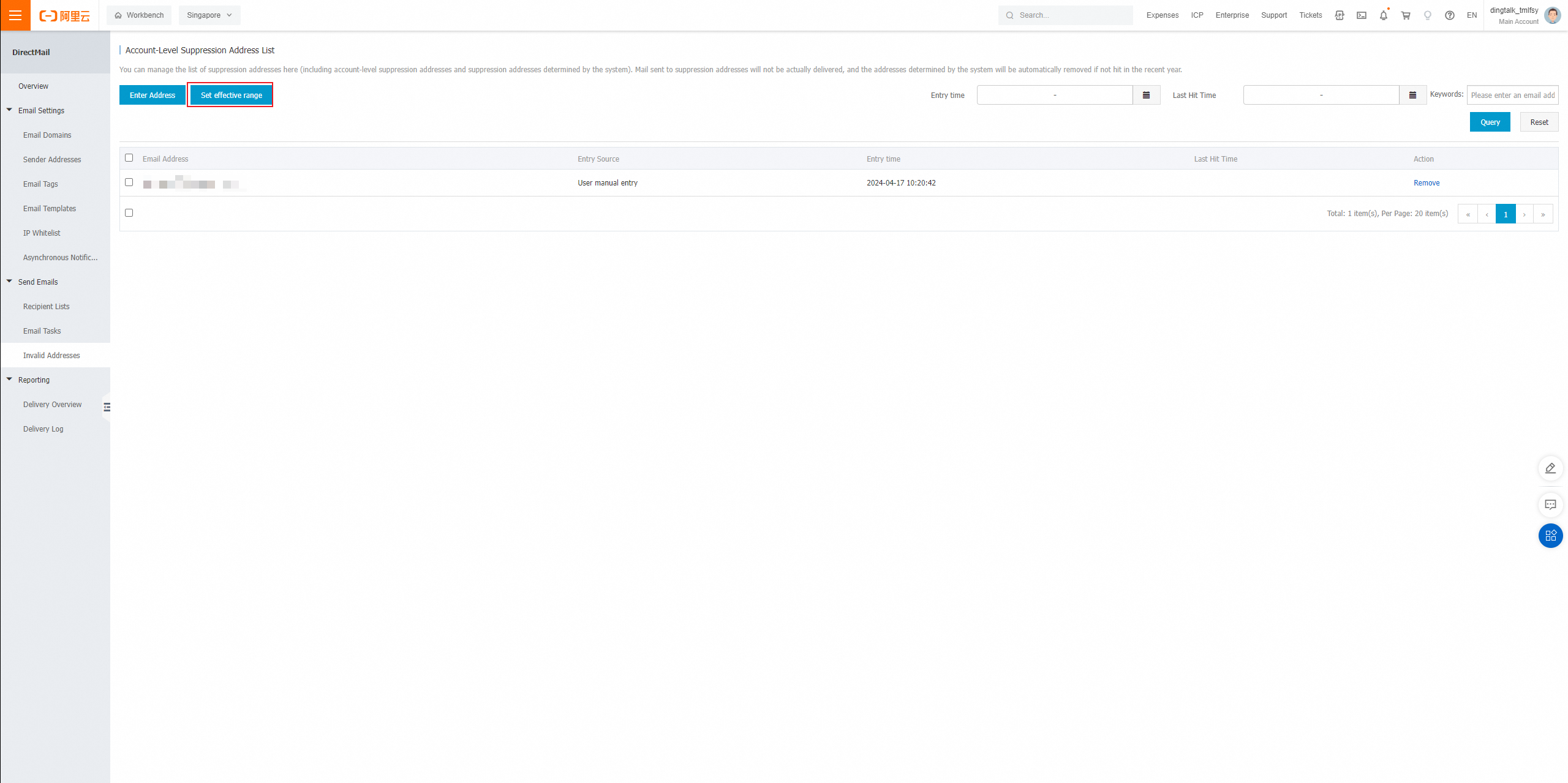Toggle select-all checkbox in table header
Screen dimensions: 1568x783
point(129,158)
